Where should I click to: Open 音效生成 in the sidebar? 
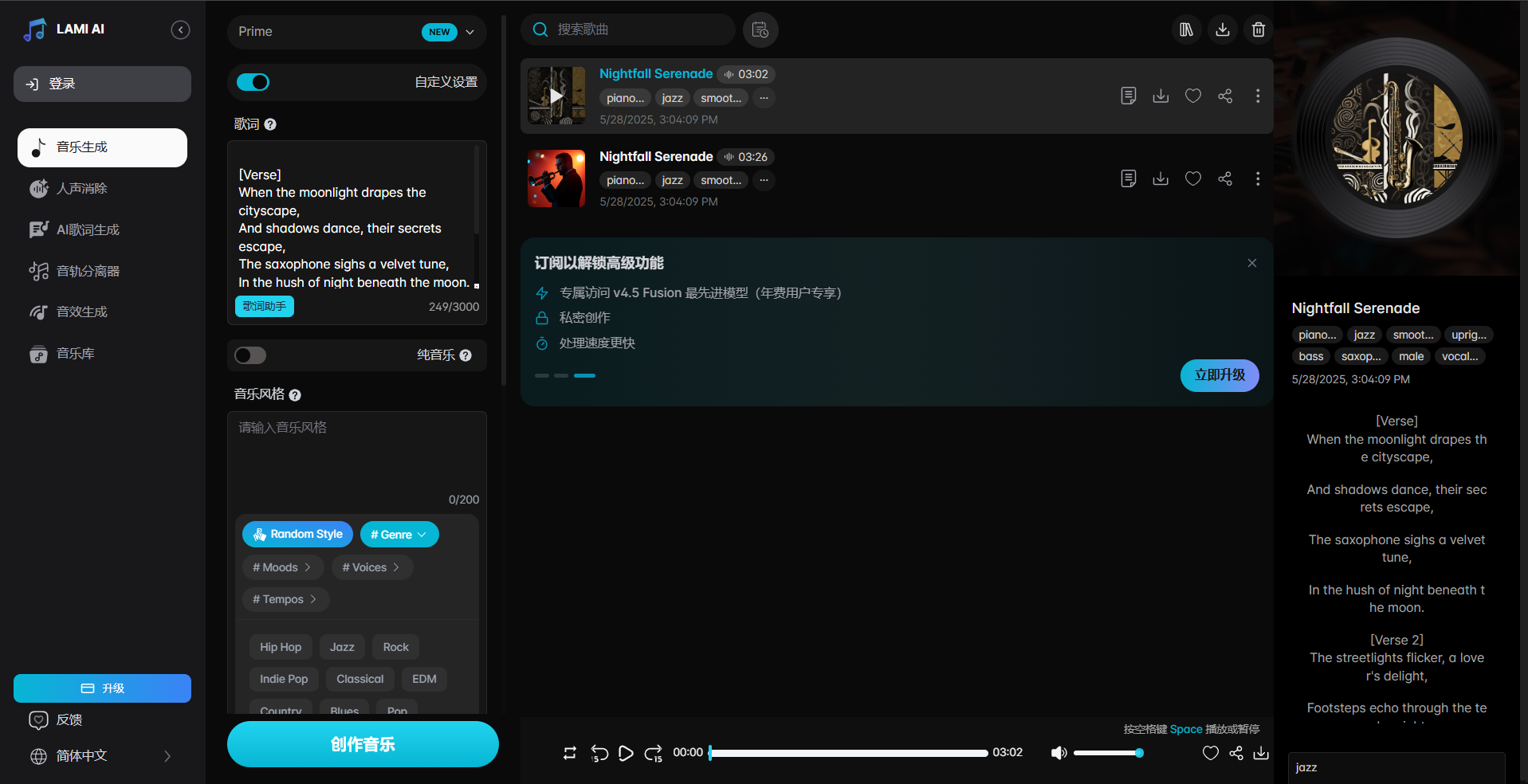(102, 312)
